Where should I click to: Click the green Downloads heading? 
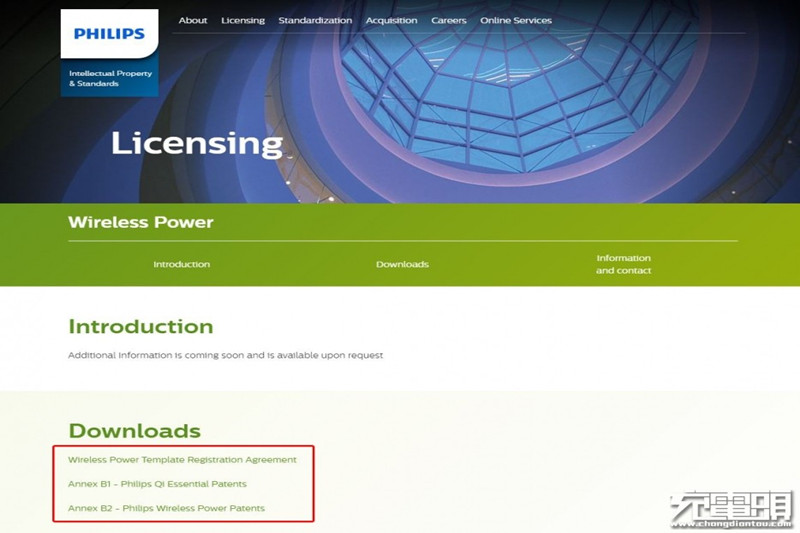pyautogui.click(x=135, y=431)
